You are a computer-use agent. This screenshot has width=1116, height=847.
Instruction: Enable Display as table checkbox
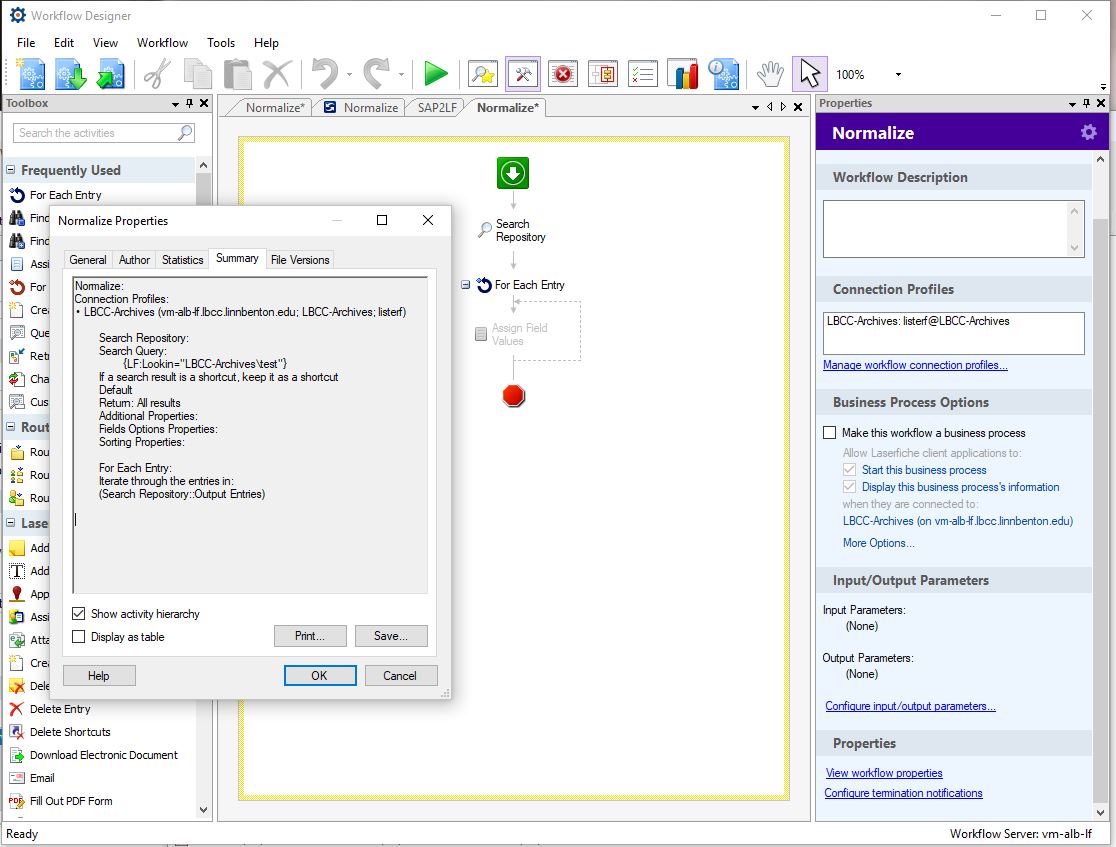click(x=79, y=637)
